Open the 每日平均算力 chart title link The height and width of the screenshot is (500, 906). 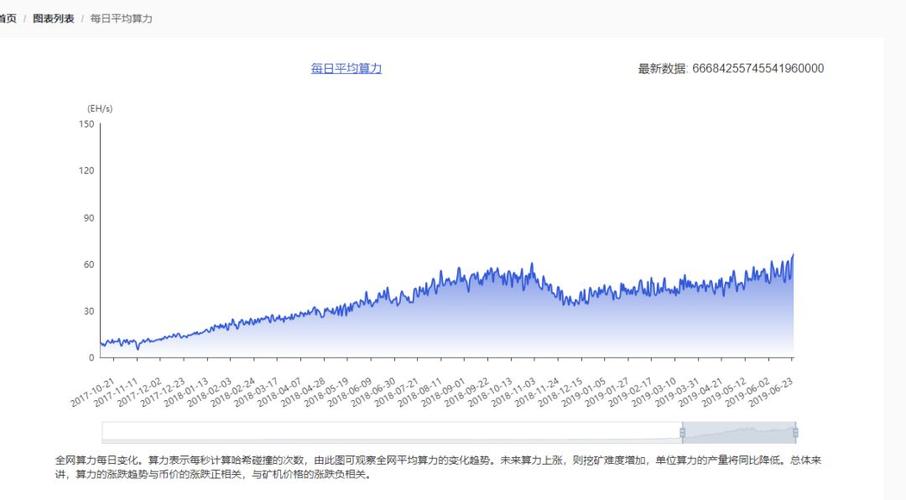[346, 68]
